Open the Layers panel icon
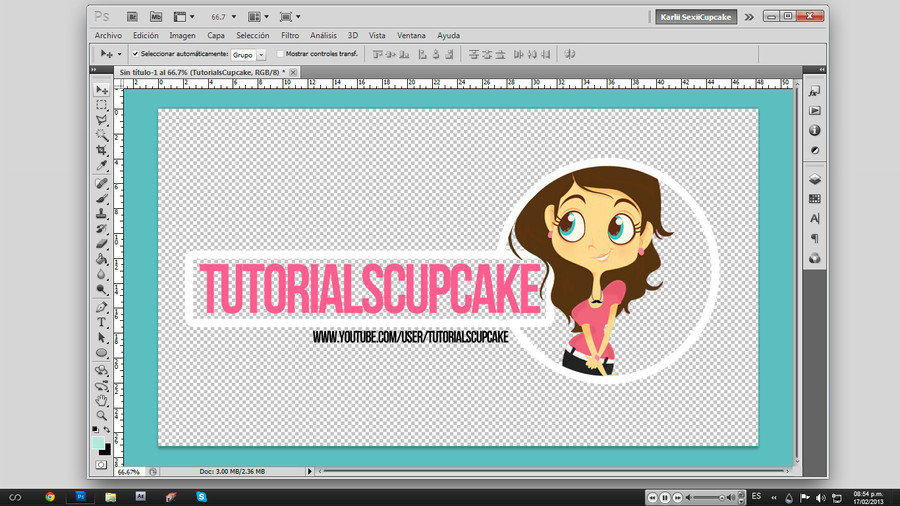Viewport: 900px width, 506px height. click(814, 180)
